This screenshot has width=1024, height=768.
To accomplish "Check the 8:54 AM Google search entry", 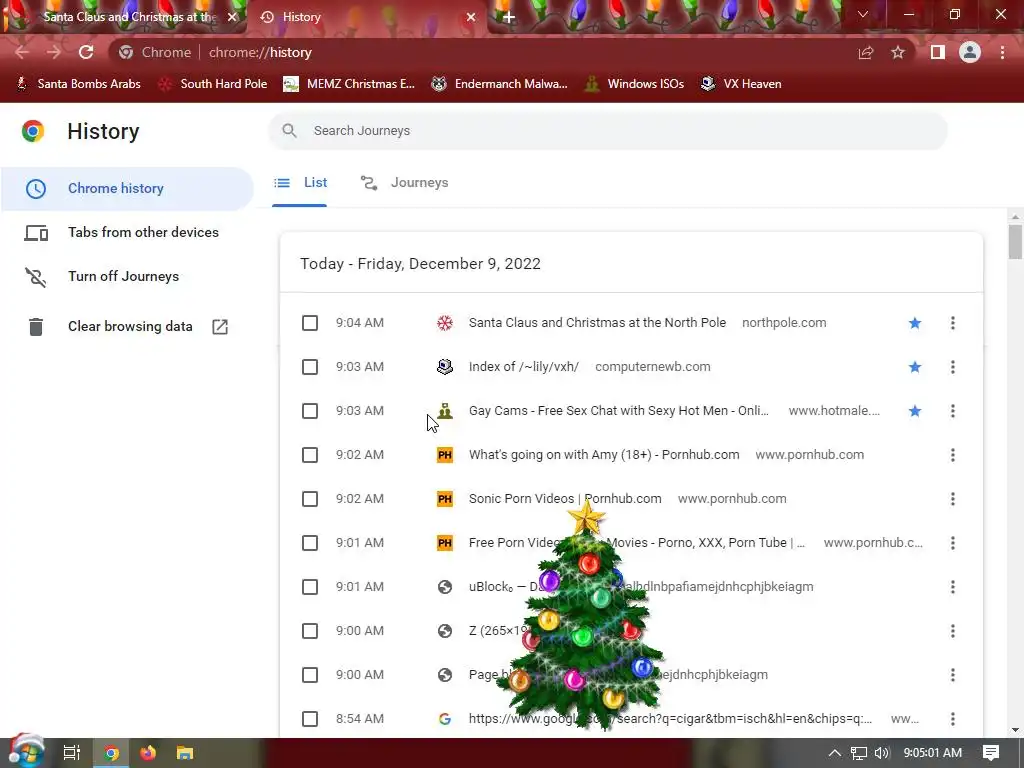I will pyautogui.click(x=310, y=719).
